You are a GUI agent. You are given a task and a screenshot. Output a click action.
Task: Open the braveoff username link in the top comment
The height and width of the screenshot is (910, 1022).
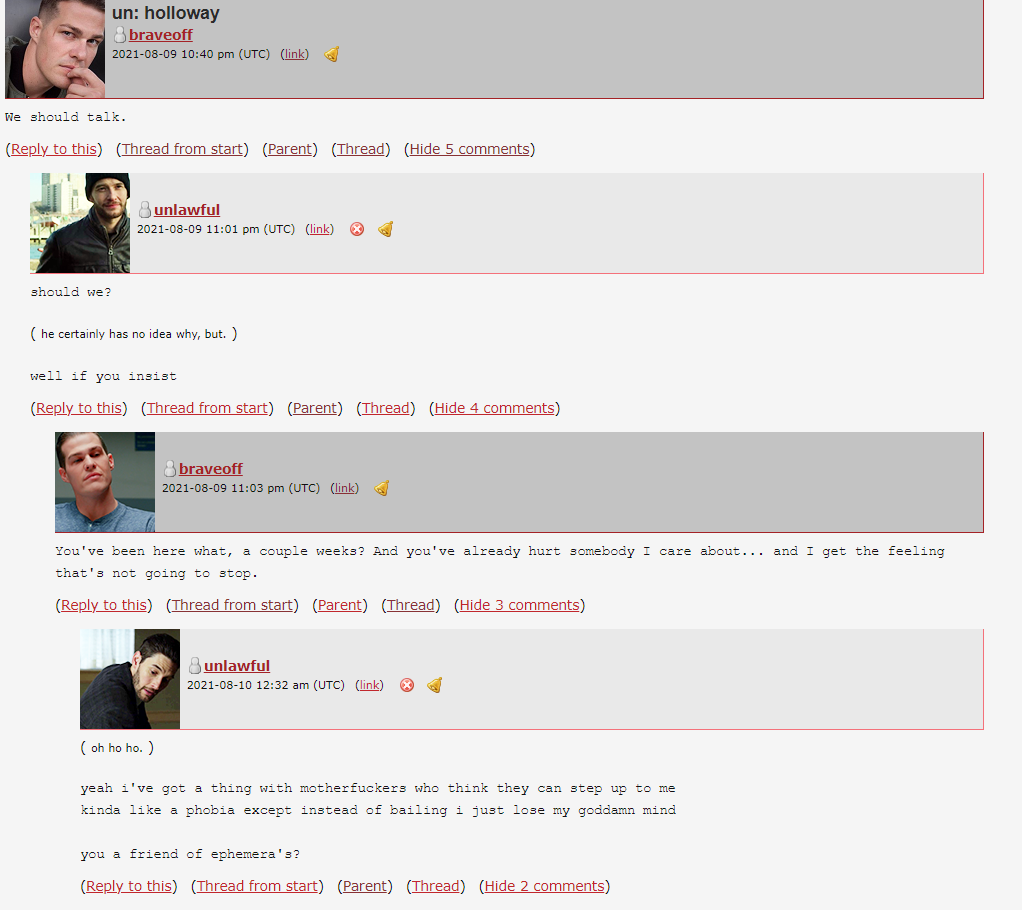(x=160, y=35)
